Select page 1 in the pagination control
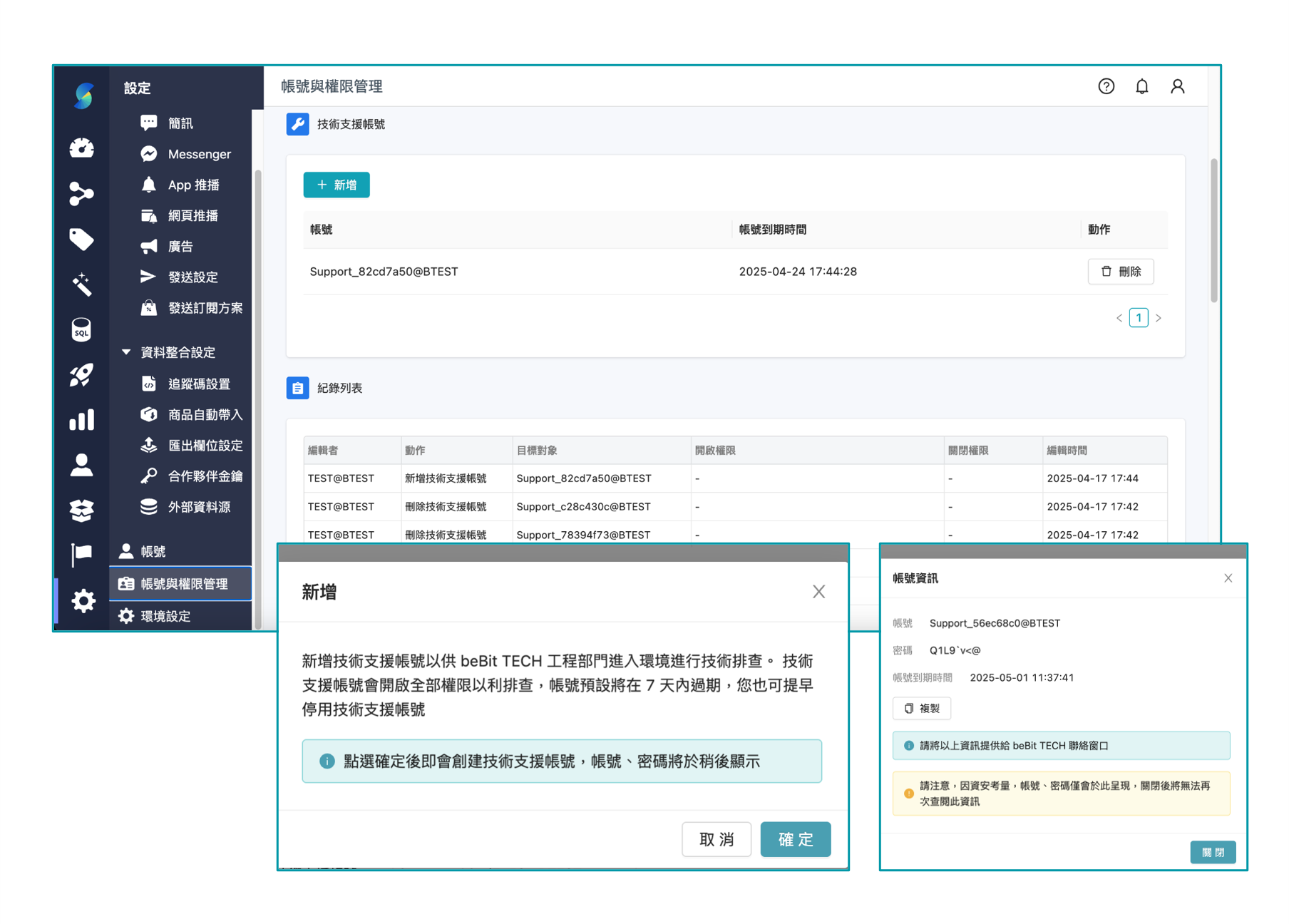 click(x=1139, y=317)
